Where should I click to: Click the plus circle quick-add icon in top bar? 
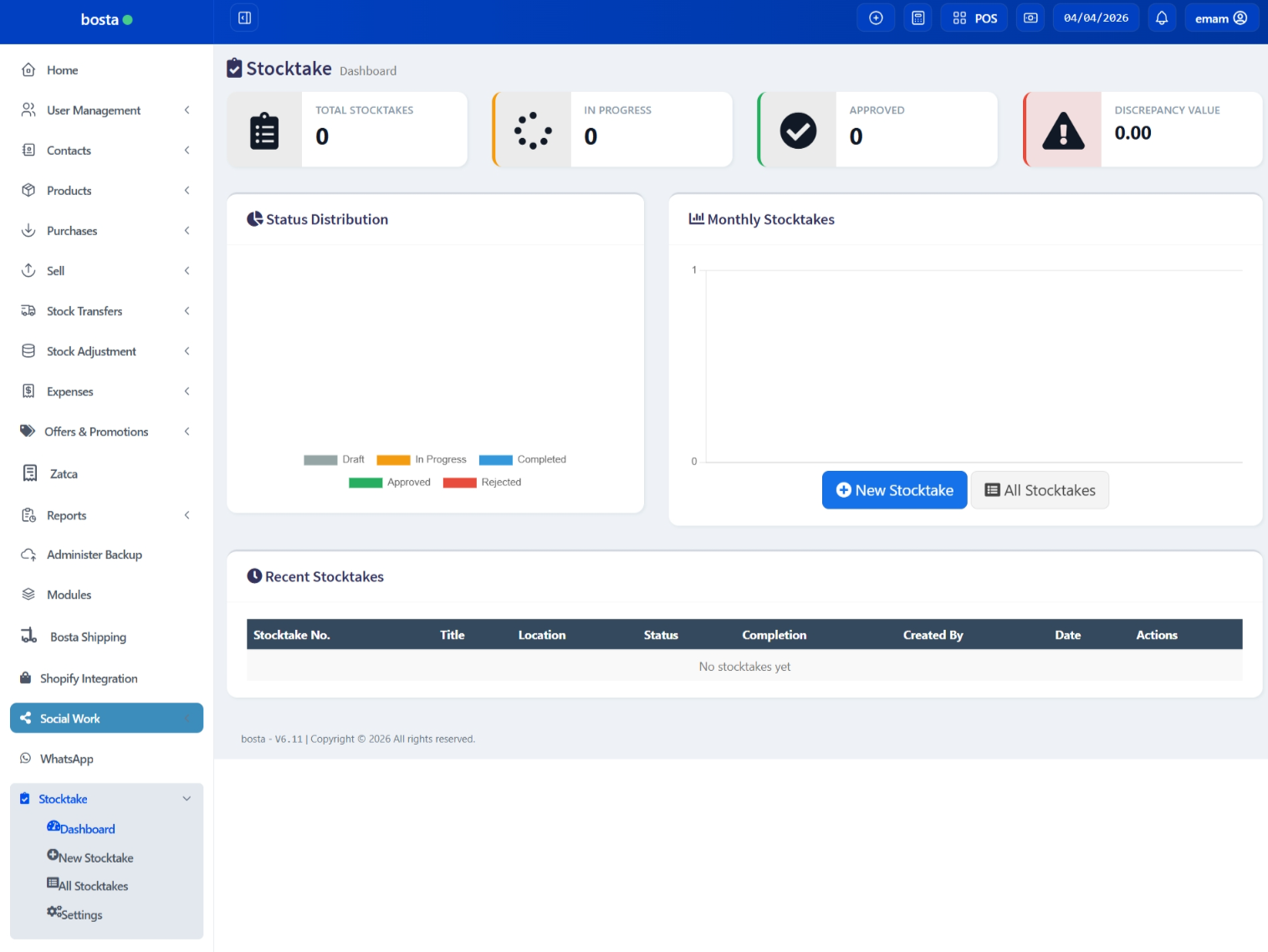coord(876,18)
